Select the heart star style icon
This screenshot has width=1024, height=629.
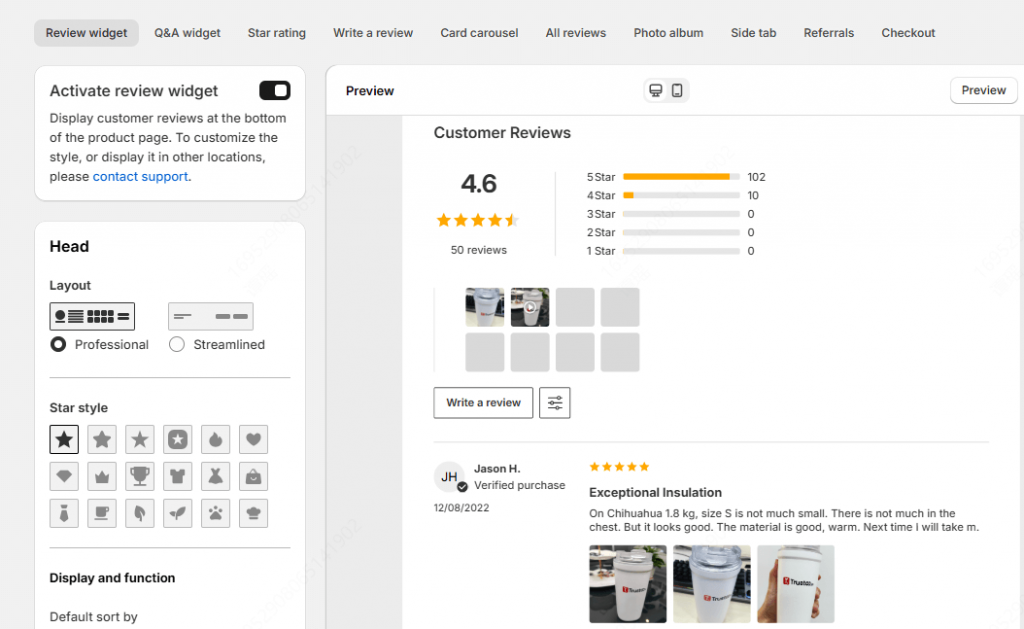pos(253,439)
